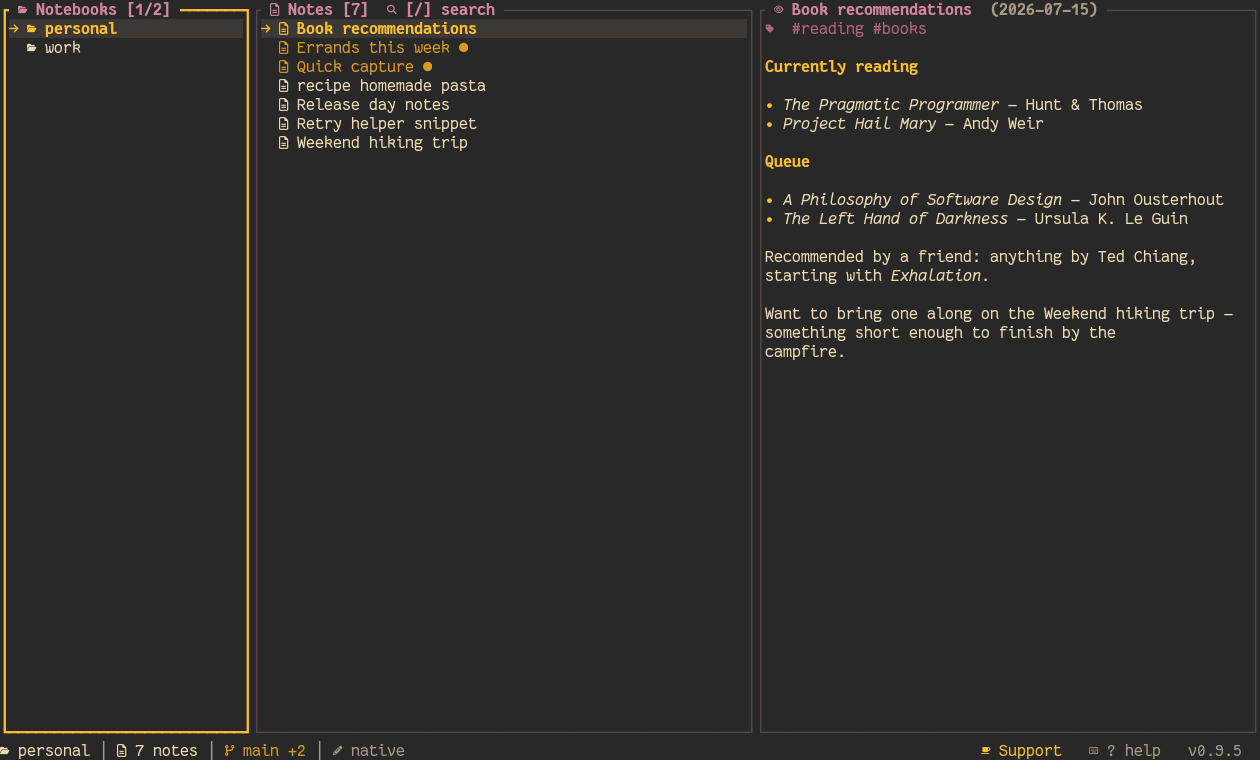1260x760 pixels.
Task: Click the note icon beside Book recommendations in the list
Action: [x=284, y=29]
